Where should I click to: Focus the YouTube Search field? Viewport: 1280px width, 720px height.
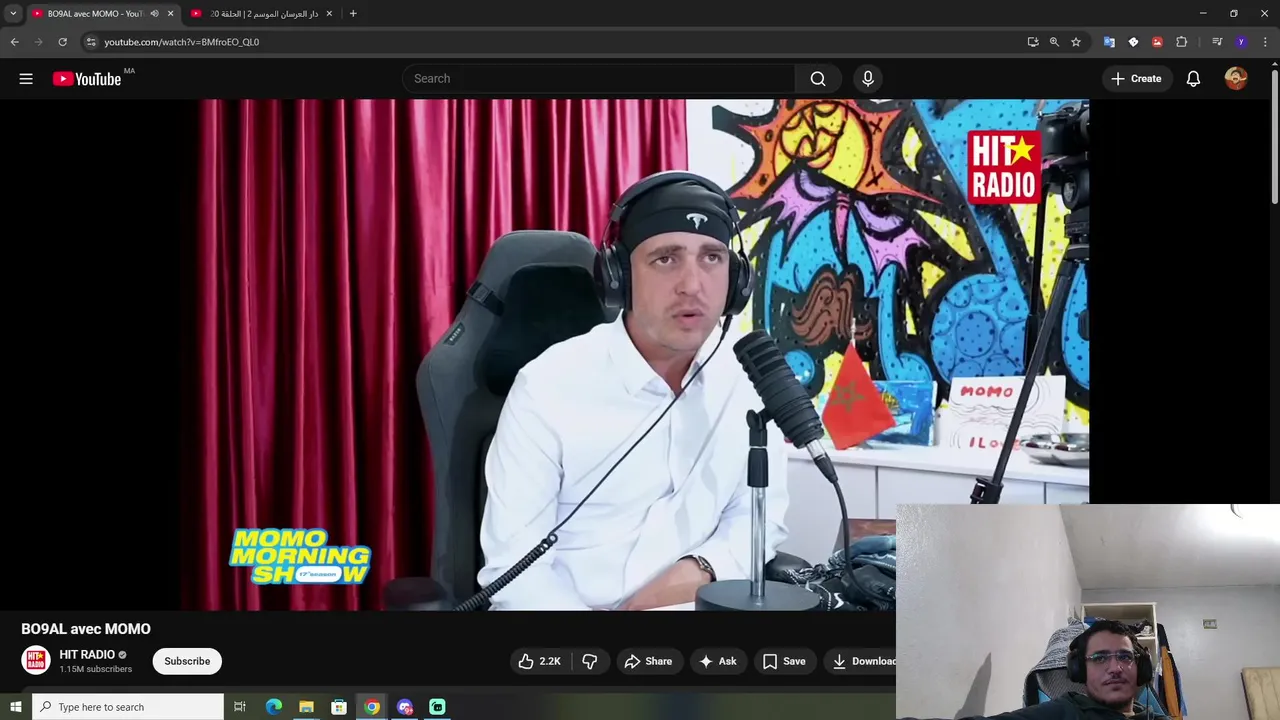click(x=599, y=79)
